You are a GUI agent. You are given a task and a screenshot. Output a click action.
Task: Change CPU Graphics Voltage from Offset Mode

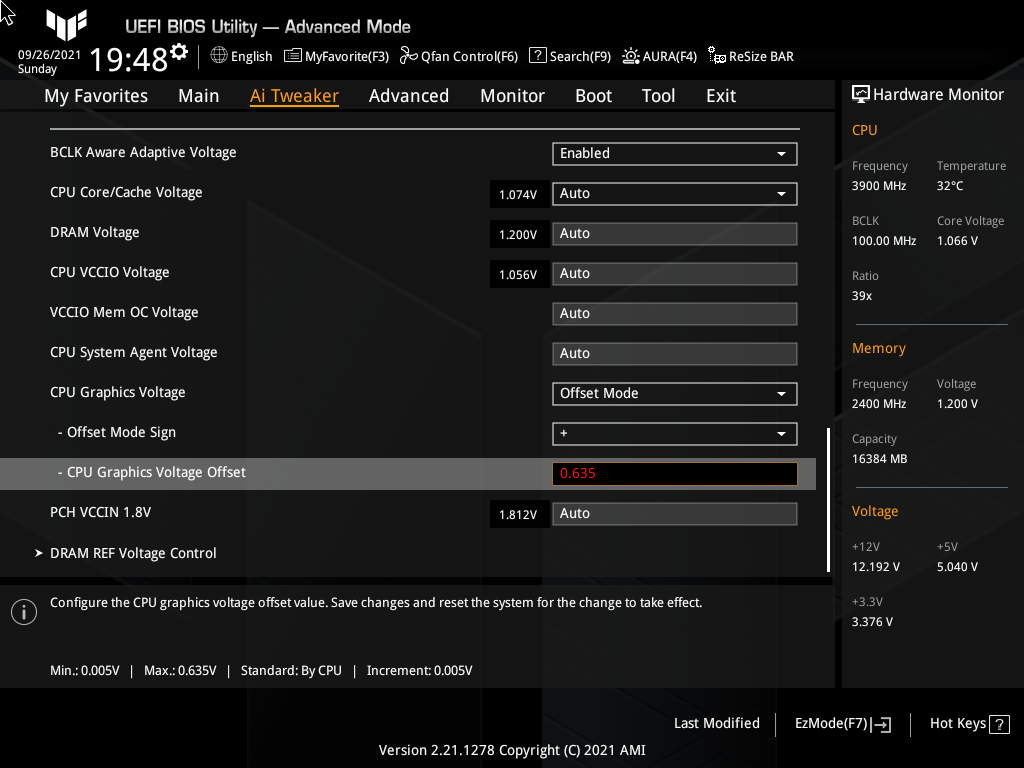674,393
